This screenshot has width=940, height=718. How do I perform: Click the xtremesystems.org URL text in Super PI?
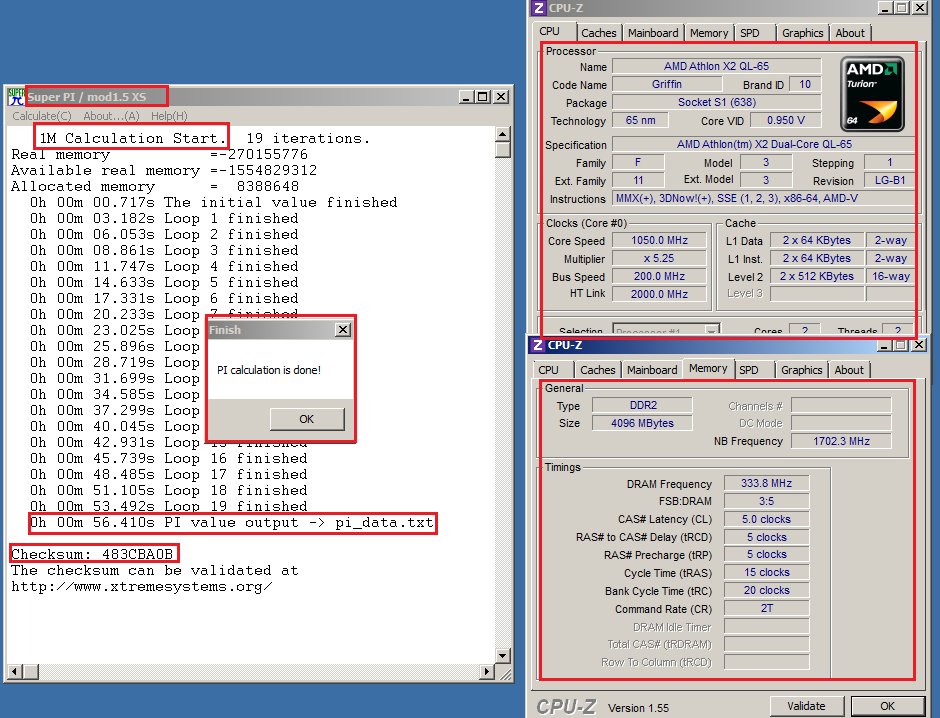point(142,587)
